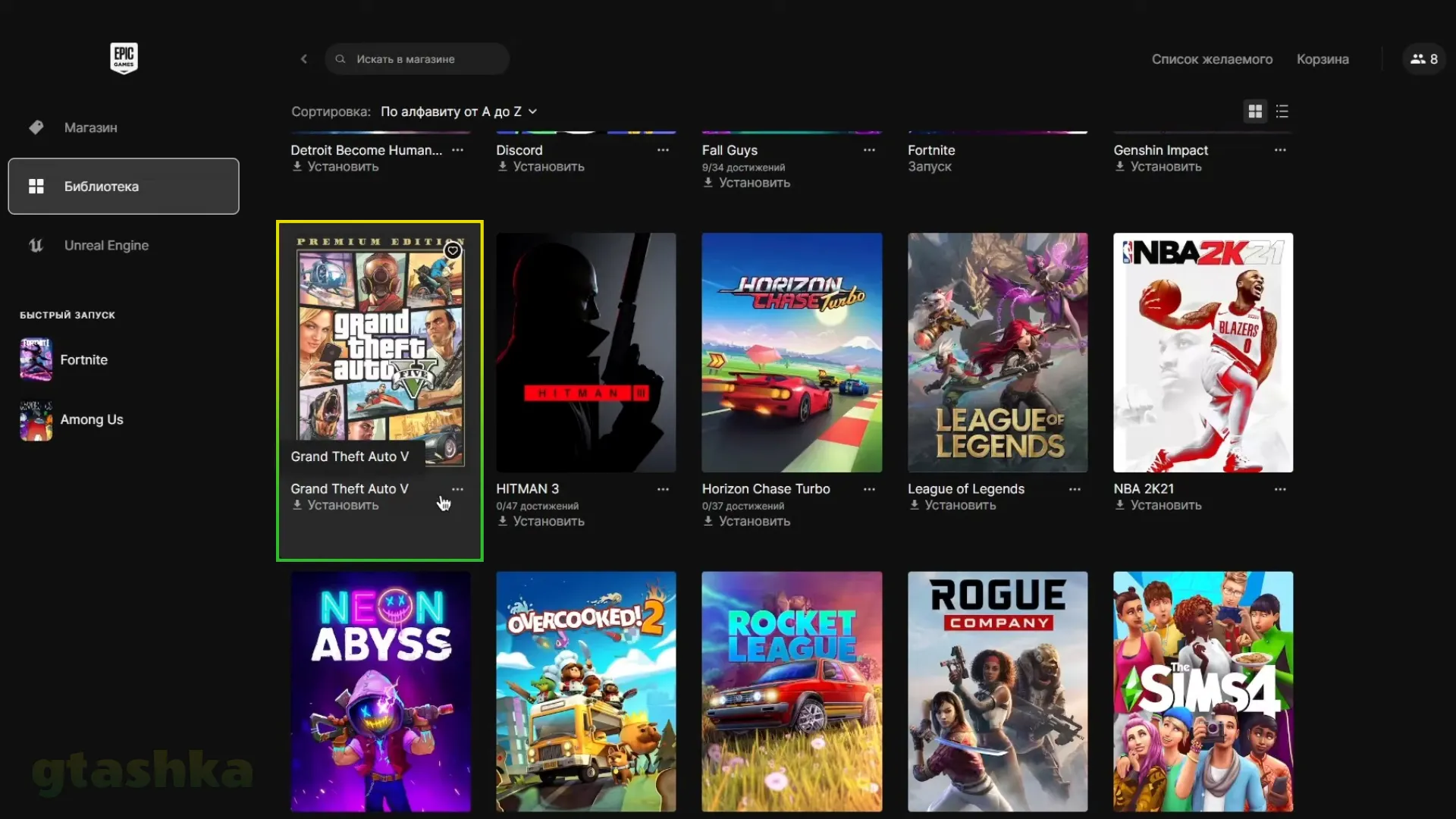
Task: Click the Fall Guys title text
Action: [730, 150]
